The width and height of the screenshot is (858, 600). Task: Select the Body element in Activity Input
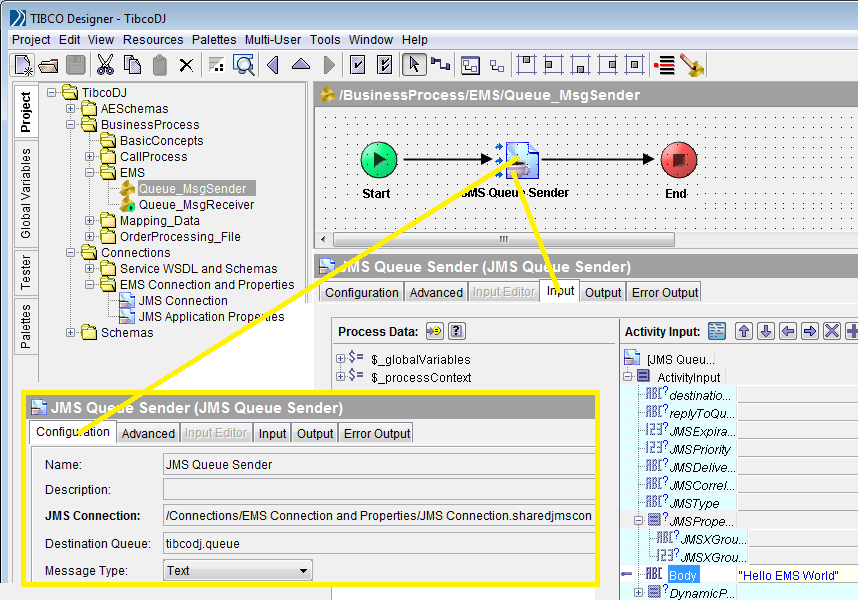coord(683,575)
